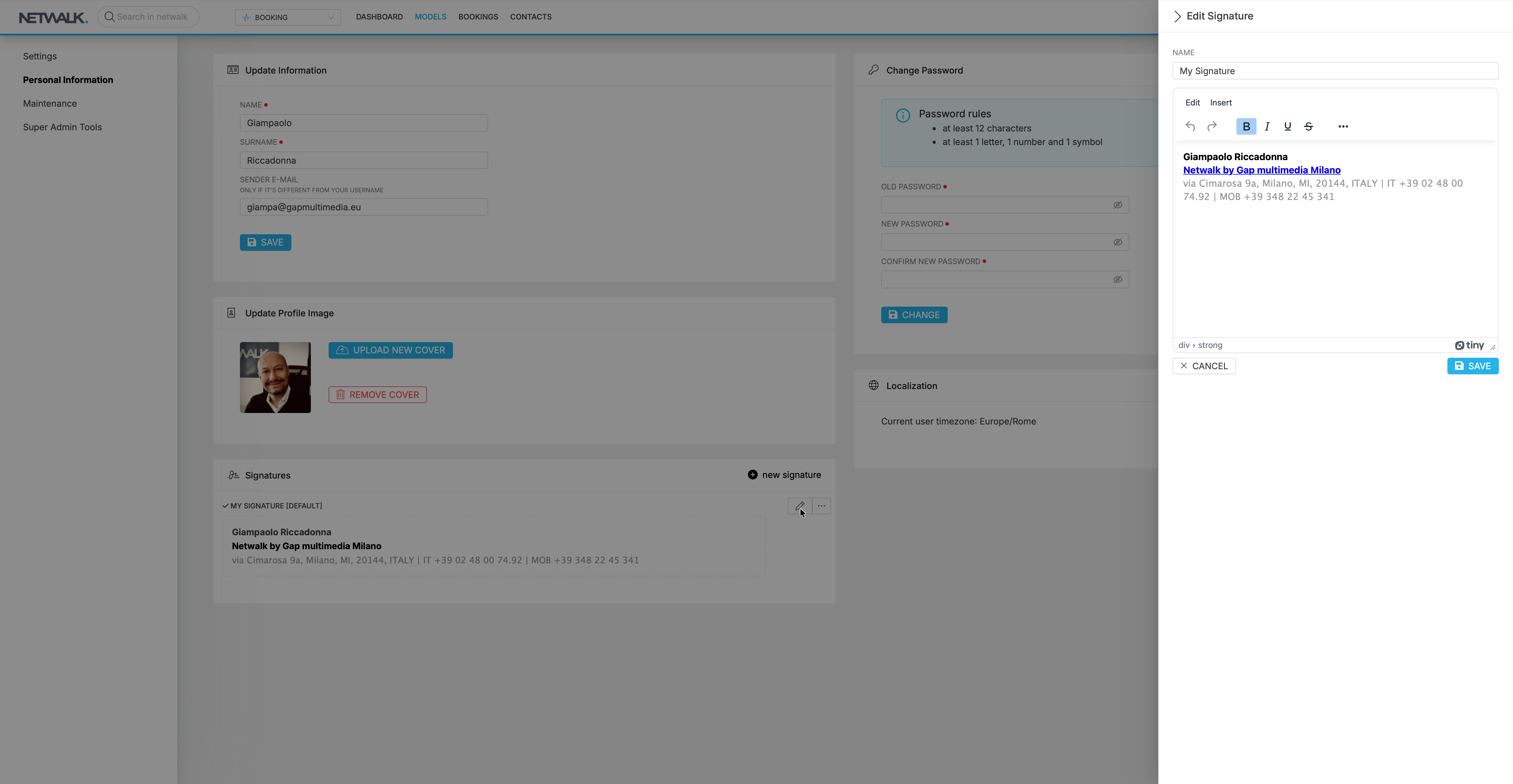
Task: Open the more options menu for My Signature
Action: point(821,506)
